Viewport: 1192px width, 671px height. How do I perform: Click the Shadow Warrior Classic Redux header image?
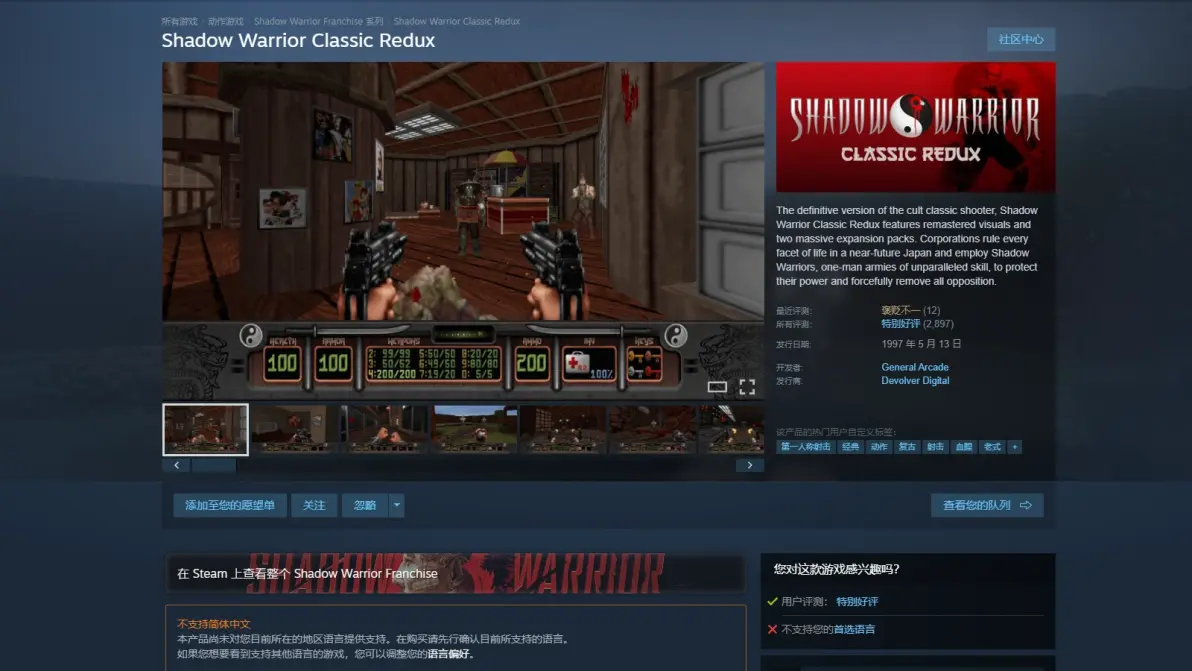(915, 127)
